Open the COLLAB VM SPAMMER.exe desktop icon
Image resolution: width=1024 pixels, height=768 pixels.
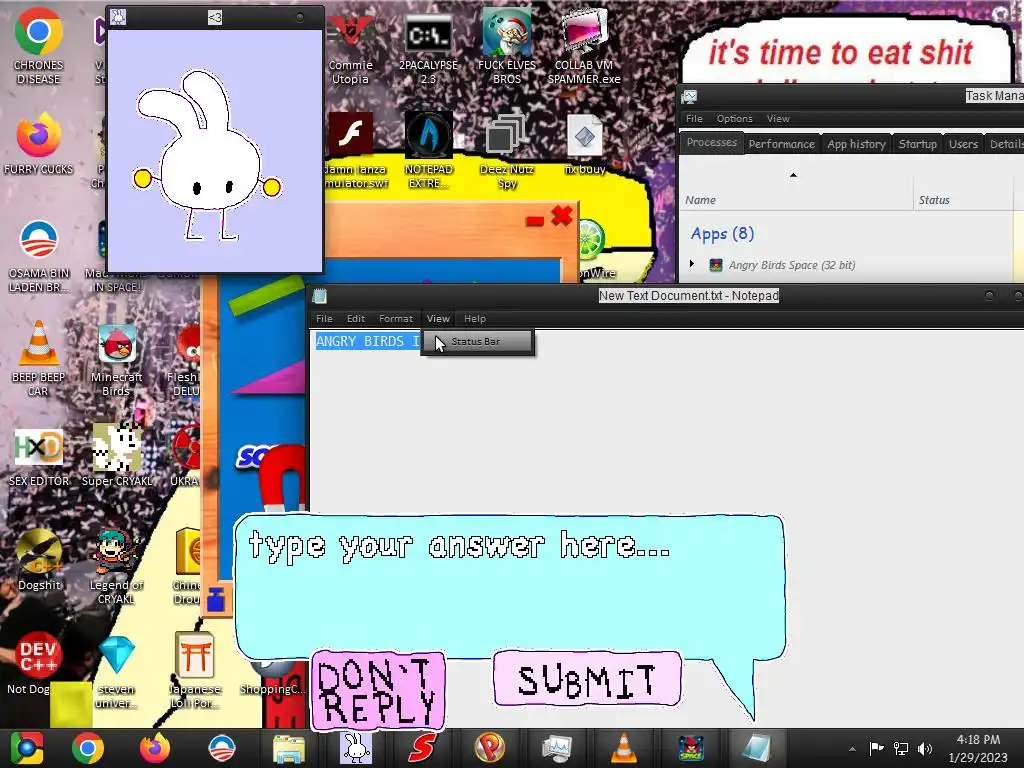584,47
